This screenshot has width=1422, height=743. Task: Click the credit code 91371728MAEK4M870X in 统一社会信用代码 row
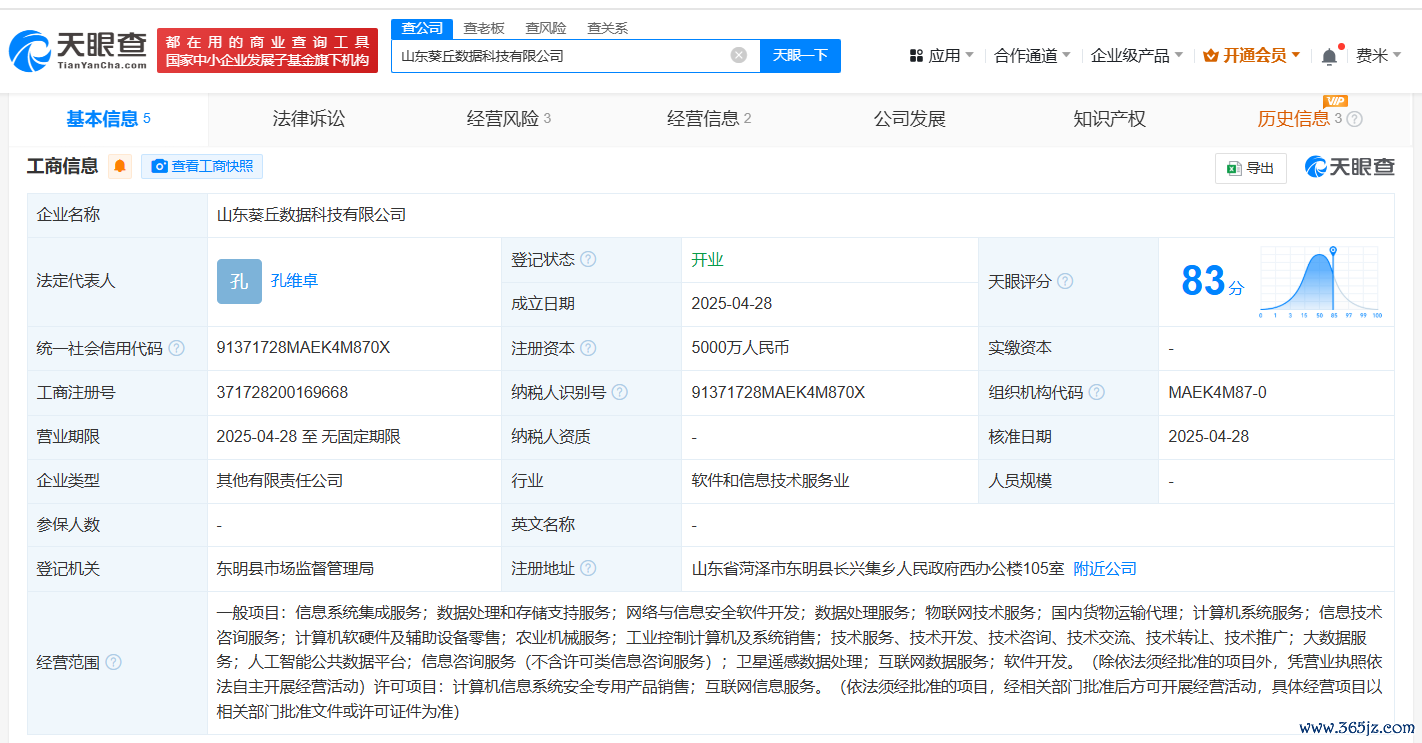(303, 348)
